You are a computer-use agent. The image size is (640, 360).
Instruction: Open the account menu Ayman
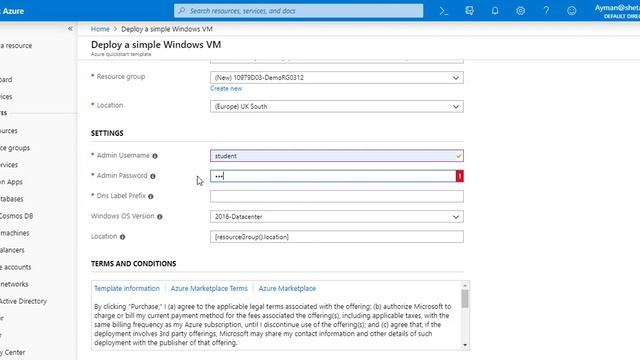click(617, 11)
